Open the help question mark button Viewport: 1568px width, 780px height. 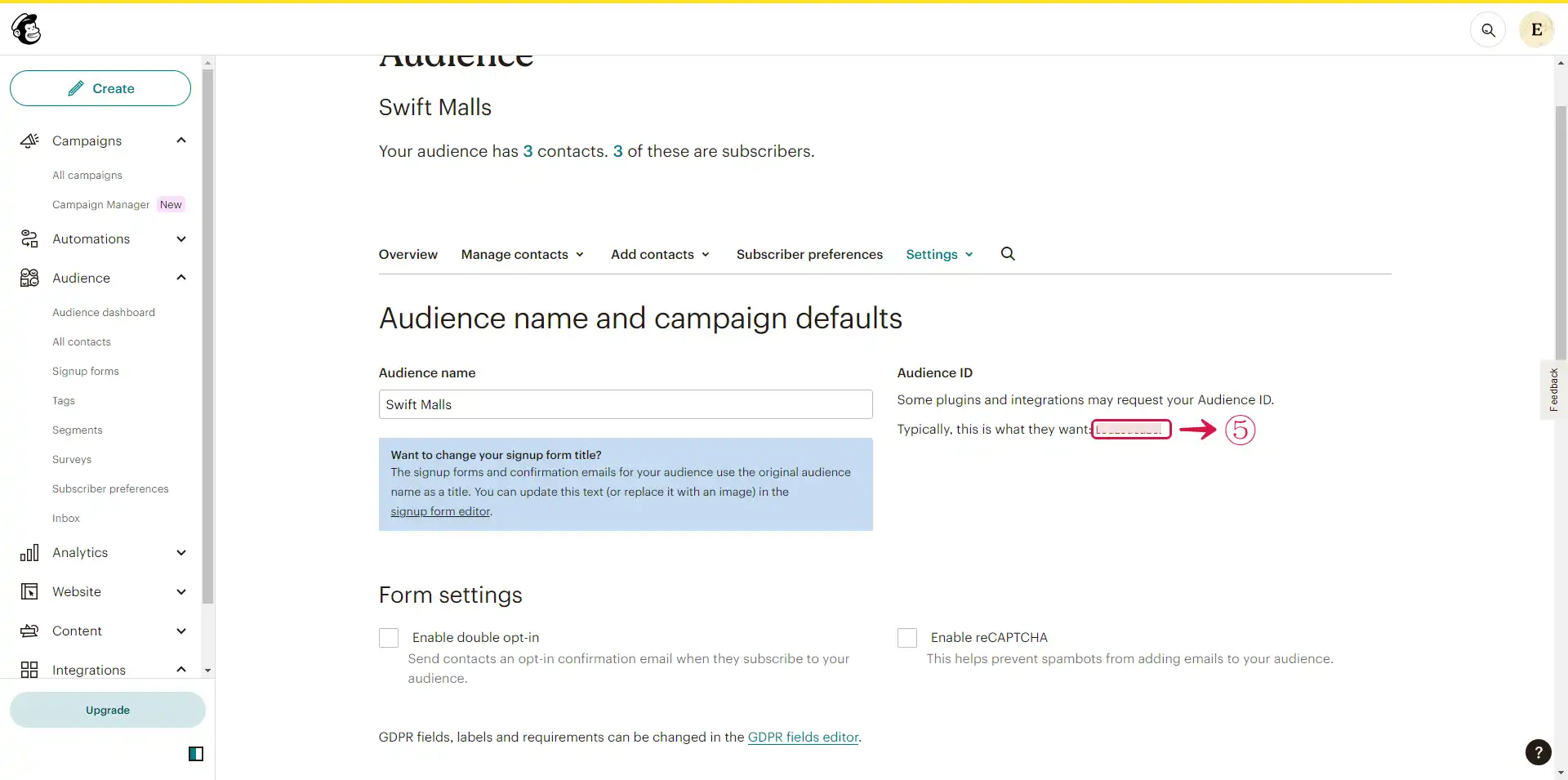coord(1538,752)
